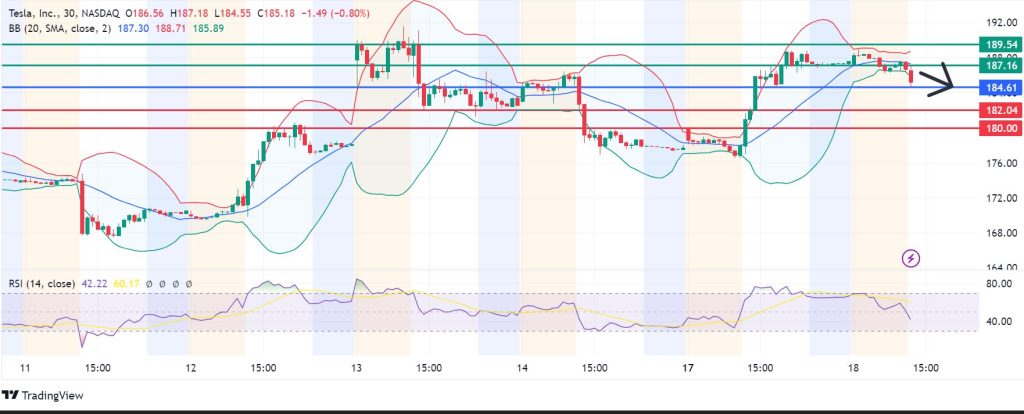
Task: Click date 11 on the time axis
Action: [25, 368]
